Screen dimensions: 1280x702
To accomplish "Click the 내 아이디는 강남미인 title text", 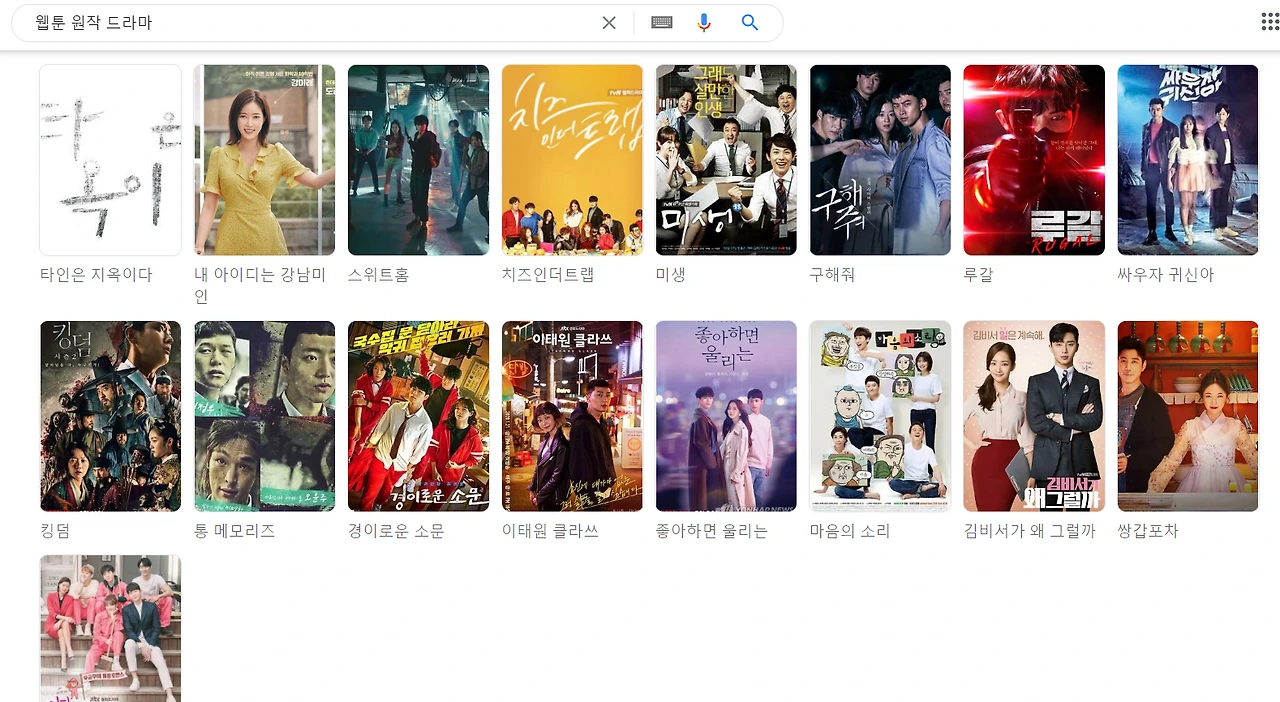I will 261,286.
